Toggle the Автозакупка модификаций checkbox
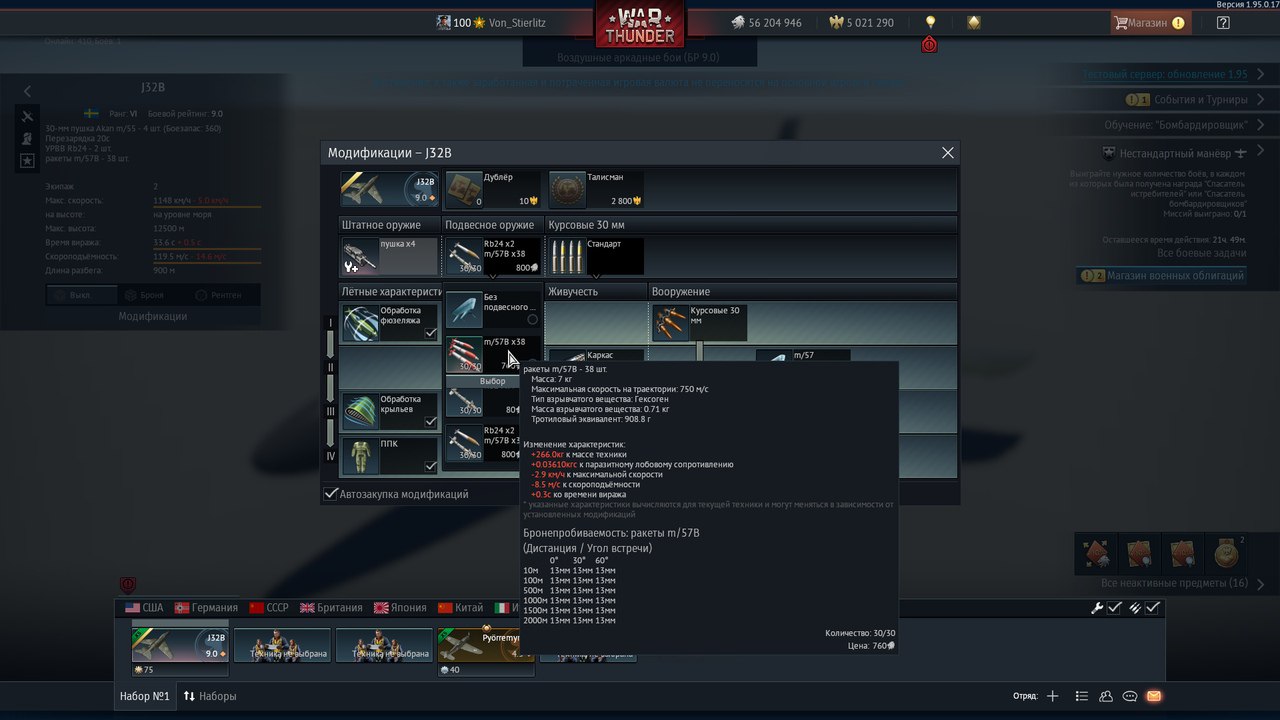This screenshot has width=1280, height=720. [x=331, y=494]
